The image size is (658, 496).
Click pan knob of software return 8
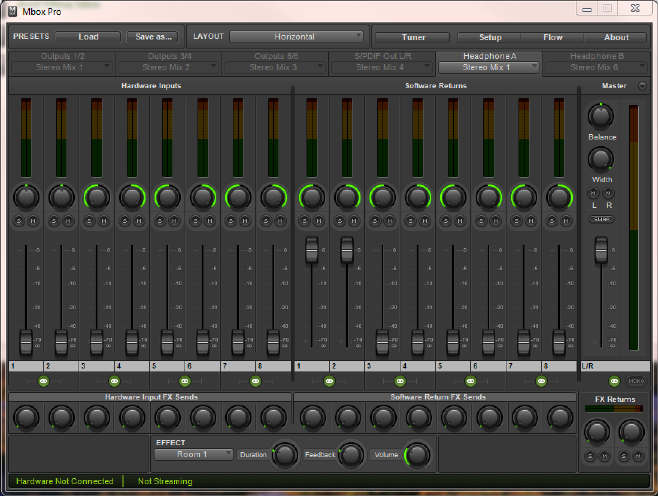coord(559,197)
